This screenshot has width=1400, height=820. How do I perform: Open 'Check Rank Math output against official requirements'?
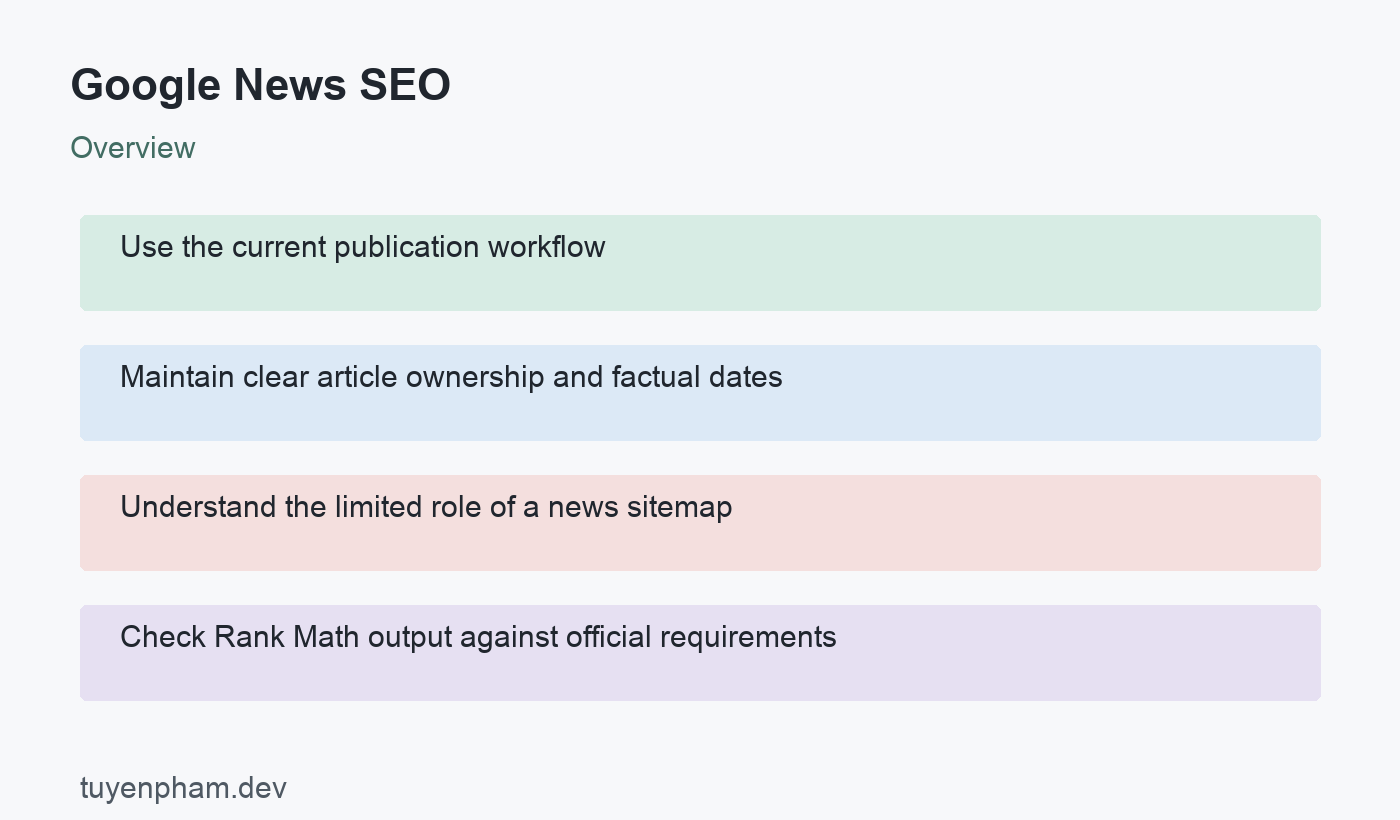click(x=700, y=653)
